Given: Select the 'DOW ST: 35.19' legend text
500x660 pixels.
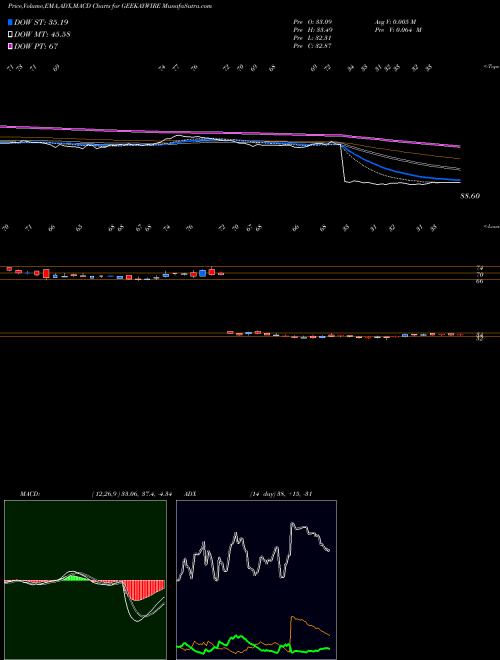Looking at the screenshot, I should pos(41,22).
